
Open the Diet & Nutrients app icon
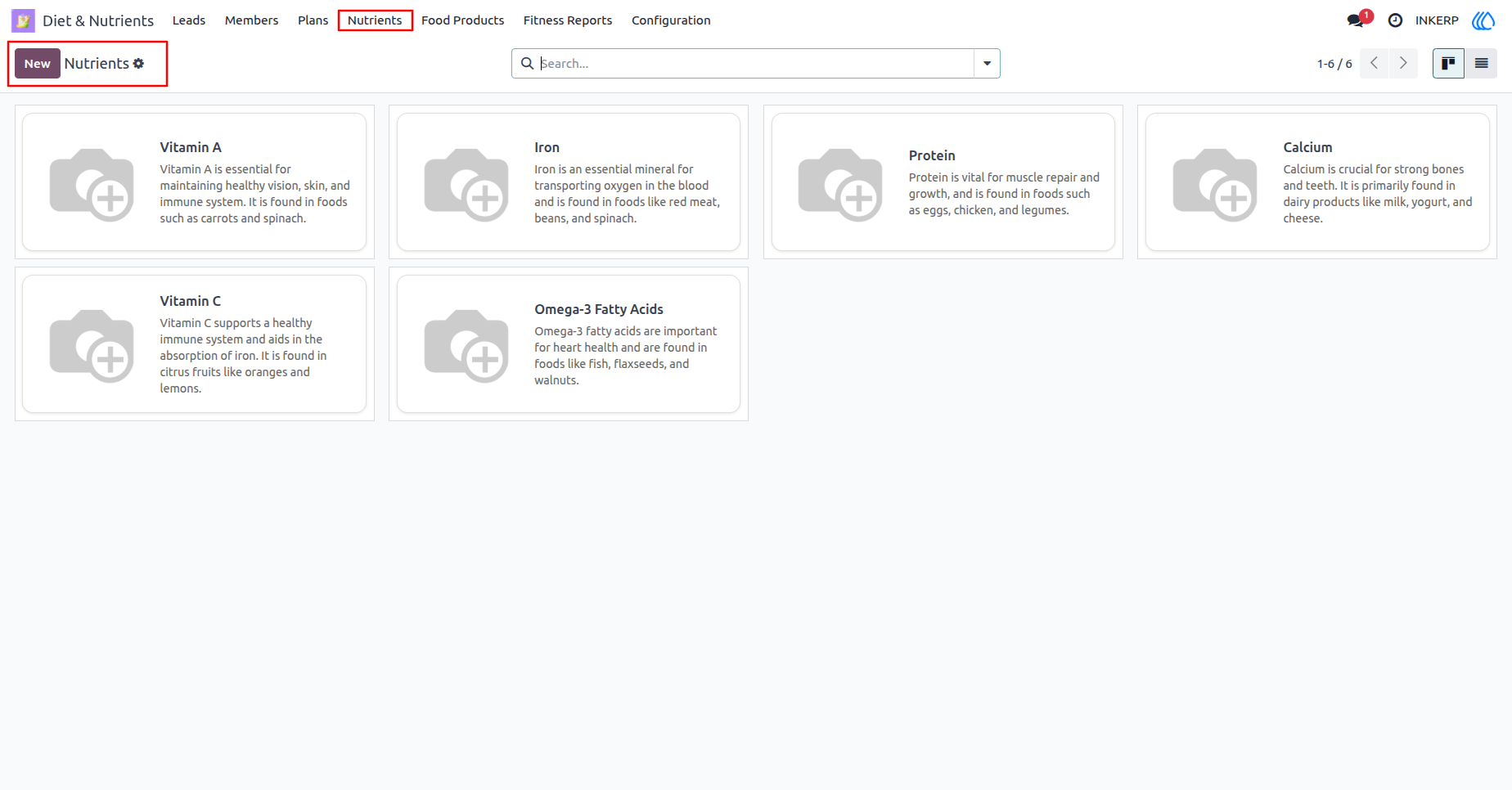(x=23, y=20)
